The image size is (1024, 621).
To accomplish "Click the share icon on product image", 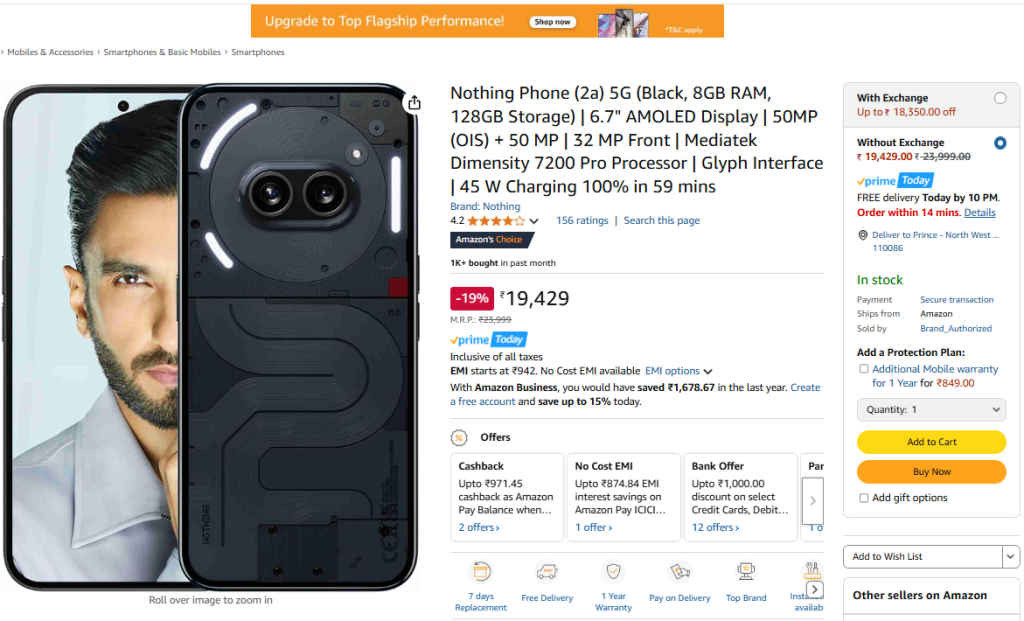I will [x=414, y=101].
